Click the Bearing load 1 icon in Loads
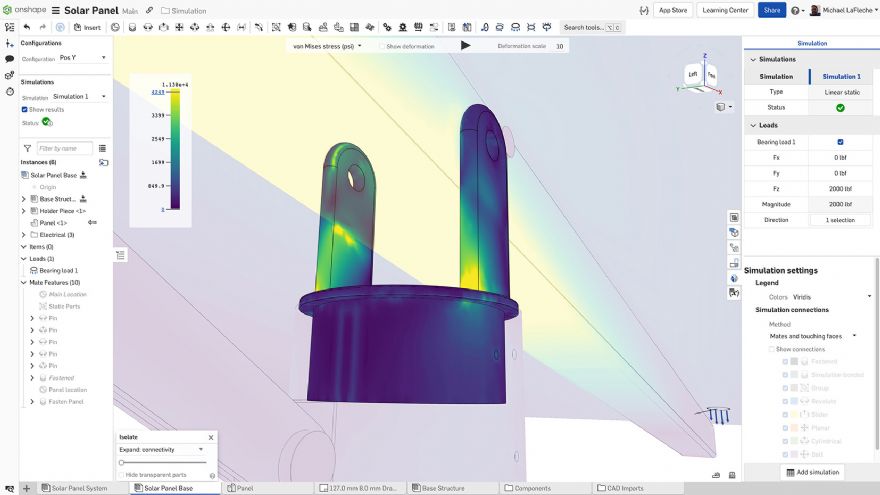880x495 pixels. tap(34, 271)
